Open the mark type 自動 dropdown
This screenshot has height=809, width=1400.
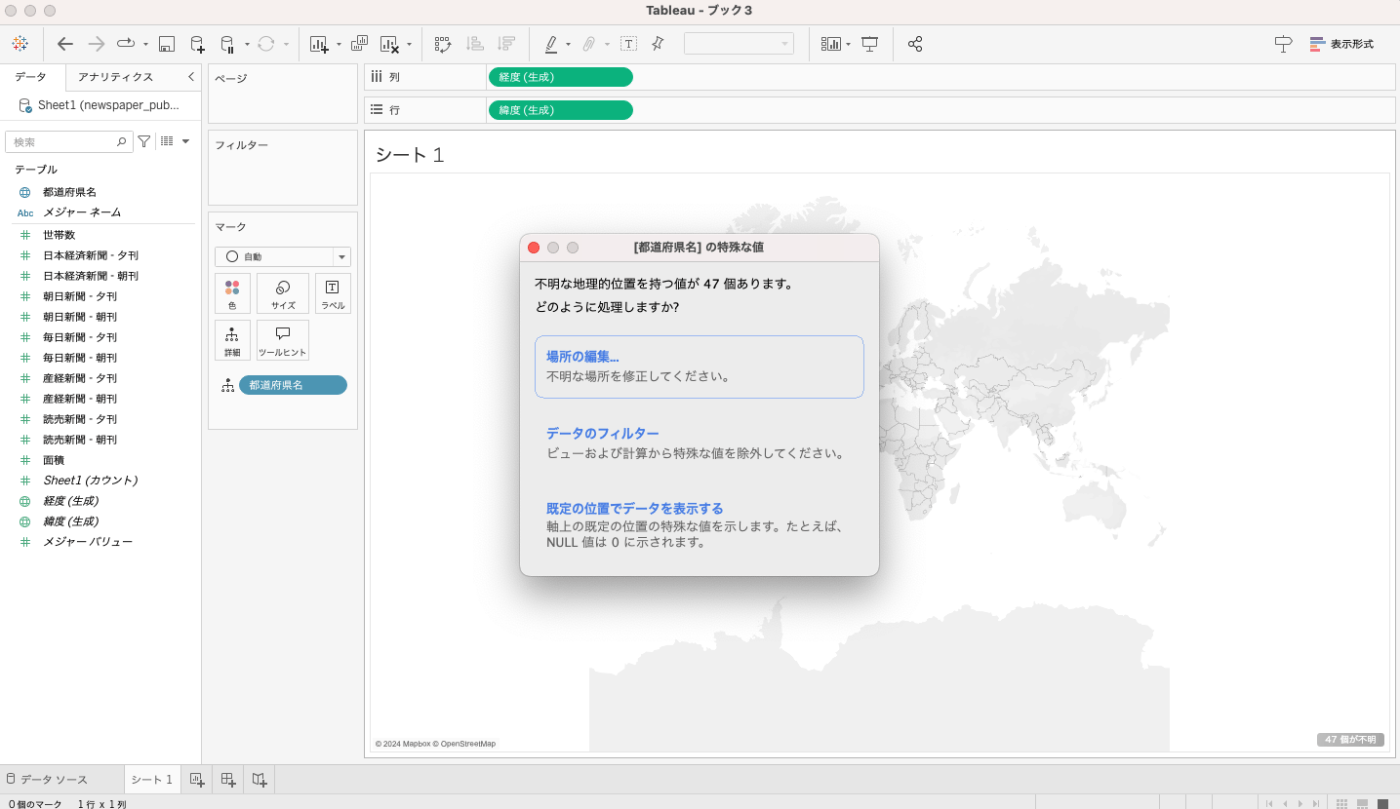pyautogui.click(x=283, y=257)
